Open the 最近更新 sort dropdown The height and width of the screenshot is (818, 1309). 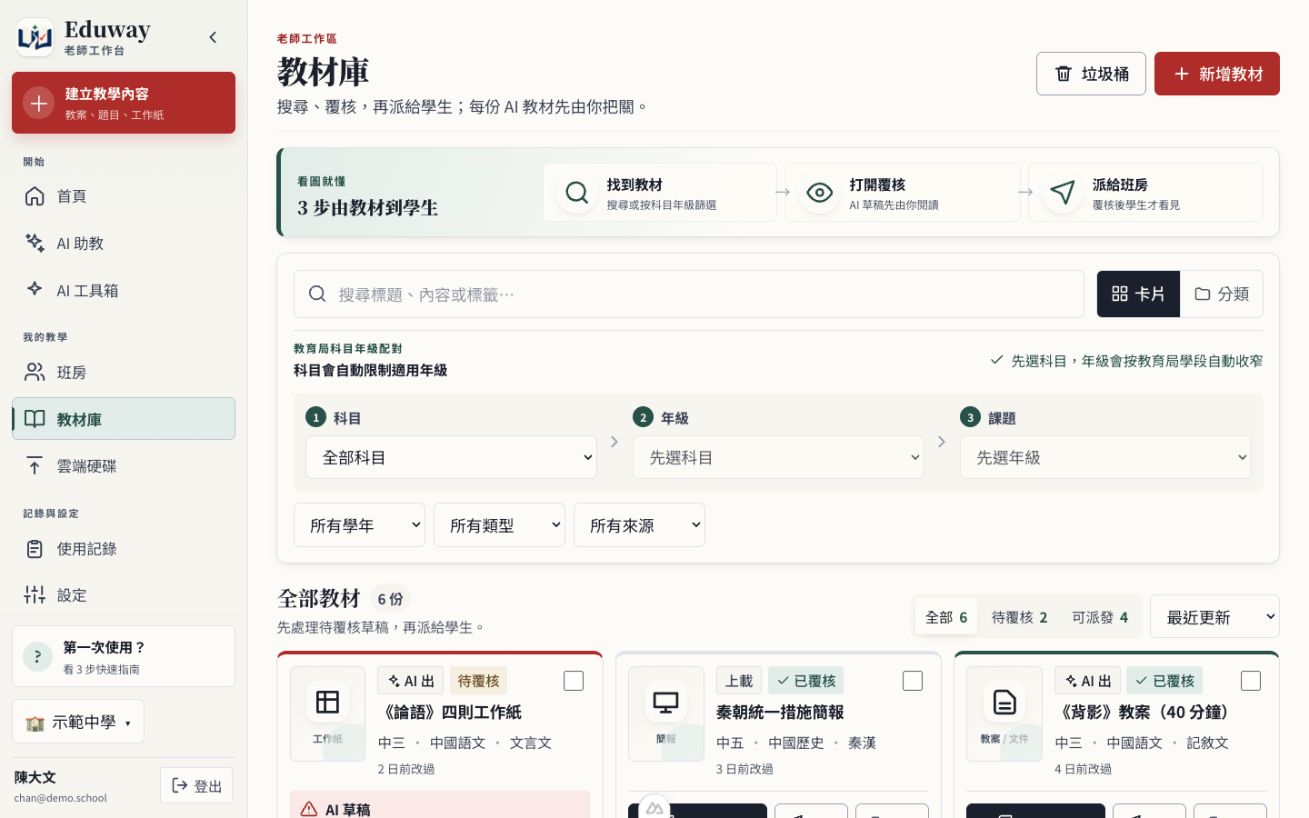(x=1215, y=617)
